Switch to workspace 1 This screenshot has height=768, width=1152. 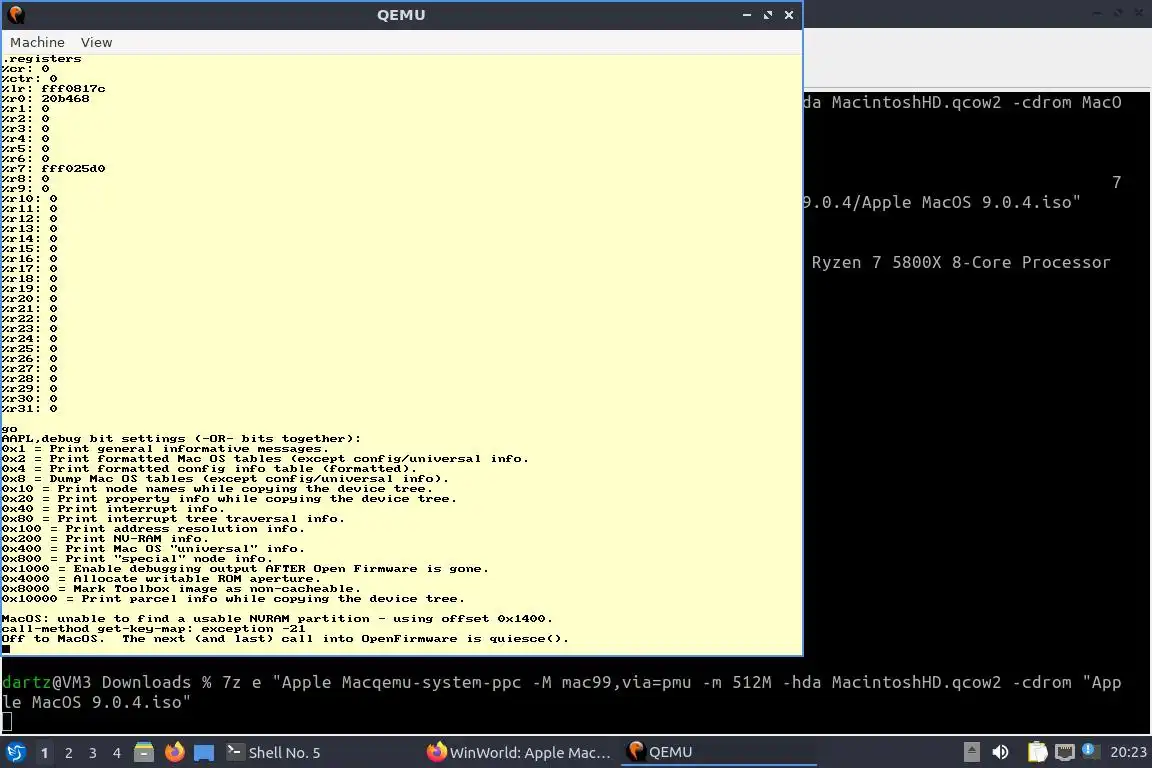pyautogui.click(x=44, y=753)
